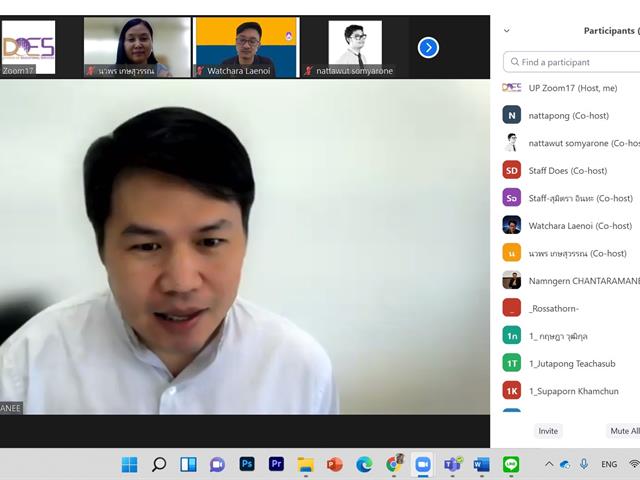Click the Find a participant search field
The image size is (640, 480).
click(x=571, y=62)
